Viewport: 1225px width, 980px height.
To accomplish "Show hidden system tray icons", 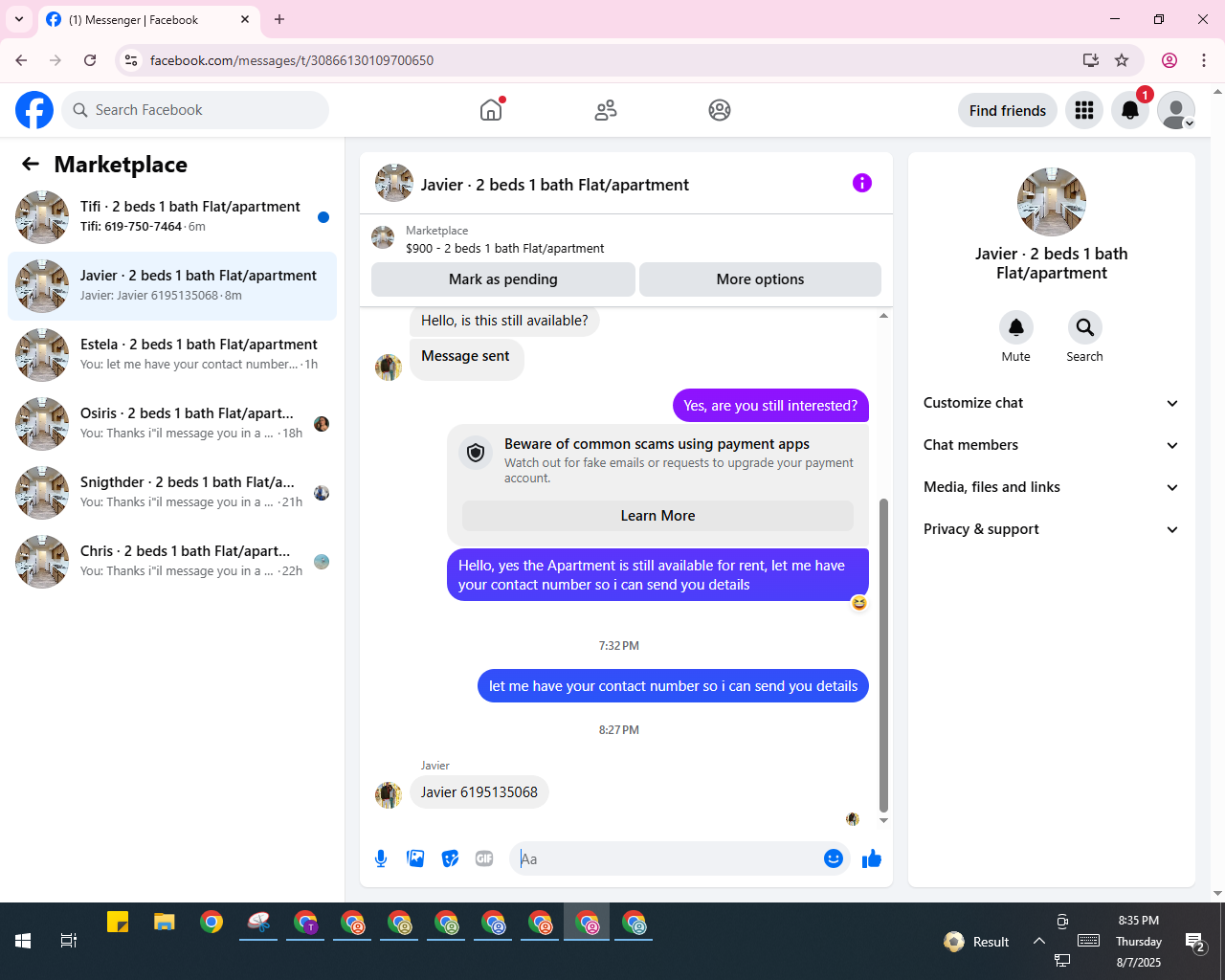I will click(1038, 941).
